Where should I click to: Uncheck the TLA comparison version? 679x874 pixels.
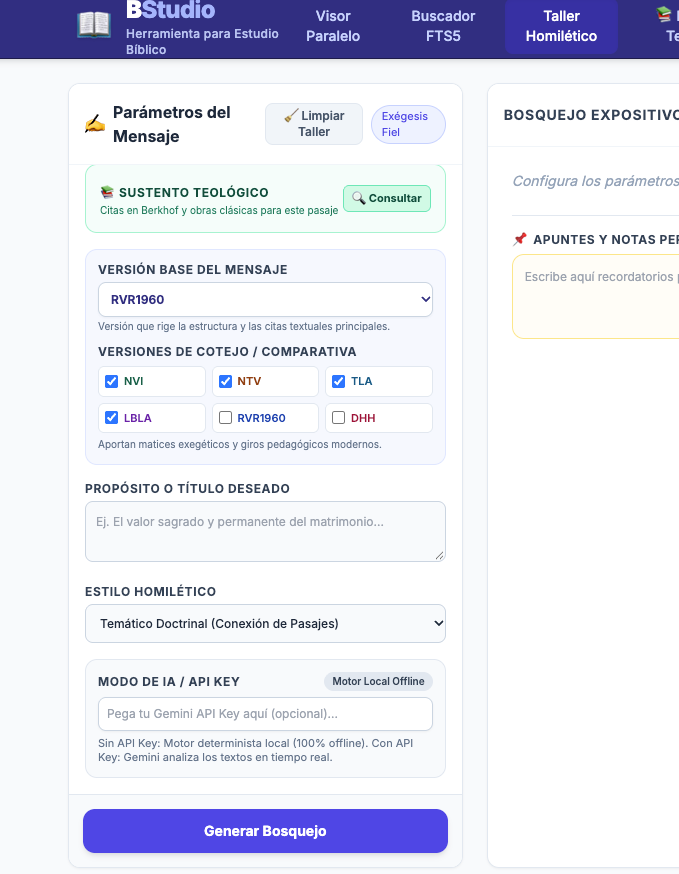coord(338,381)
